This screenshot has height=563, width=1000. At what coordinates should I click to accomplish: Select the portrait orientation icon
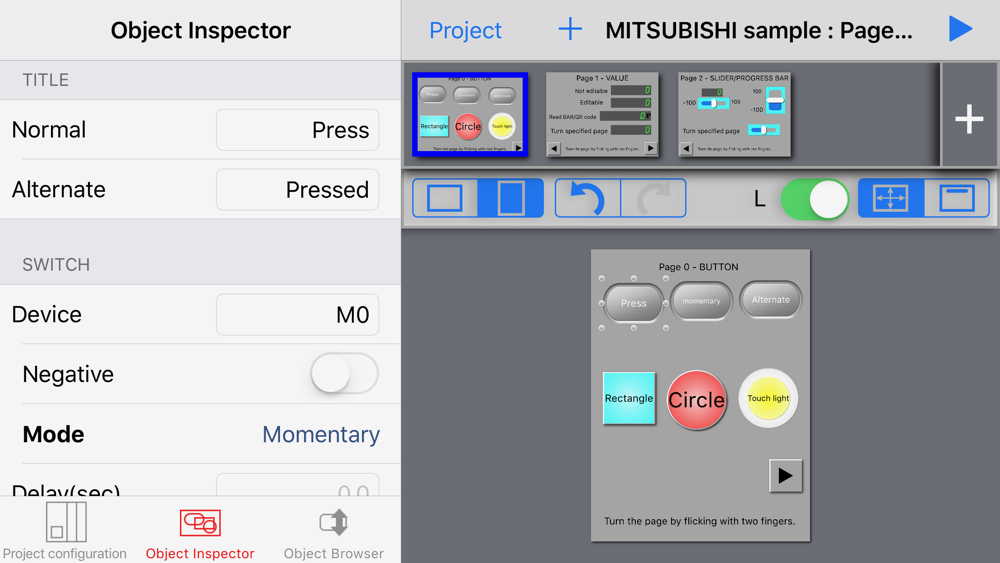coord(511,198)
